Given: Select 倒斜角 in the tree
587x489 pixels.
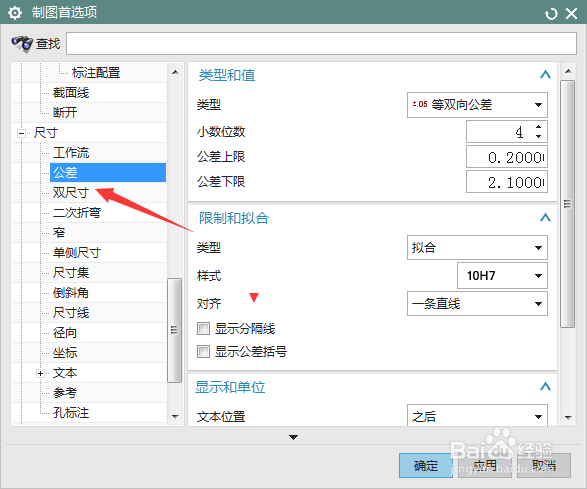Looking at the screenshot, I should [x=71, y=293].
